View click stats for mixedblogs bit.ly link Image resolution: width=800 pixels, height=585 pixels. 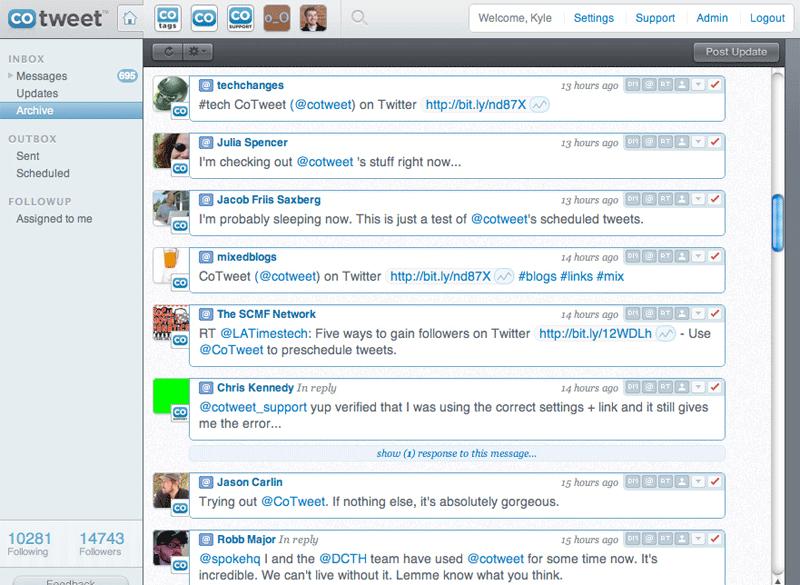504,277
